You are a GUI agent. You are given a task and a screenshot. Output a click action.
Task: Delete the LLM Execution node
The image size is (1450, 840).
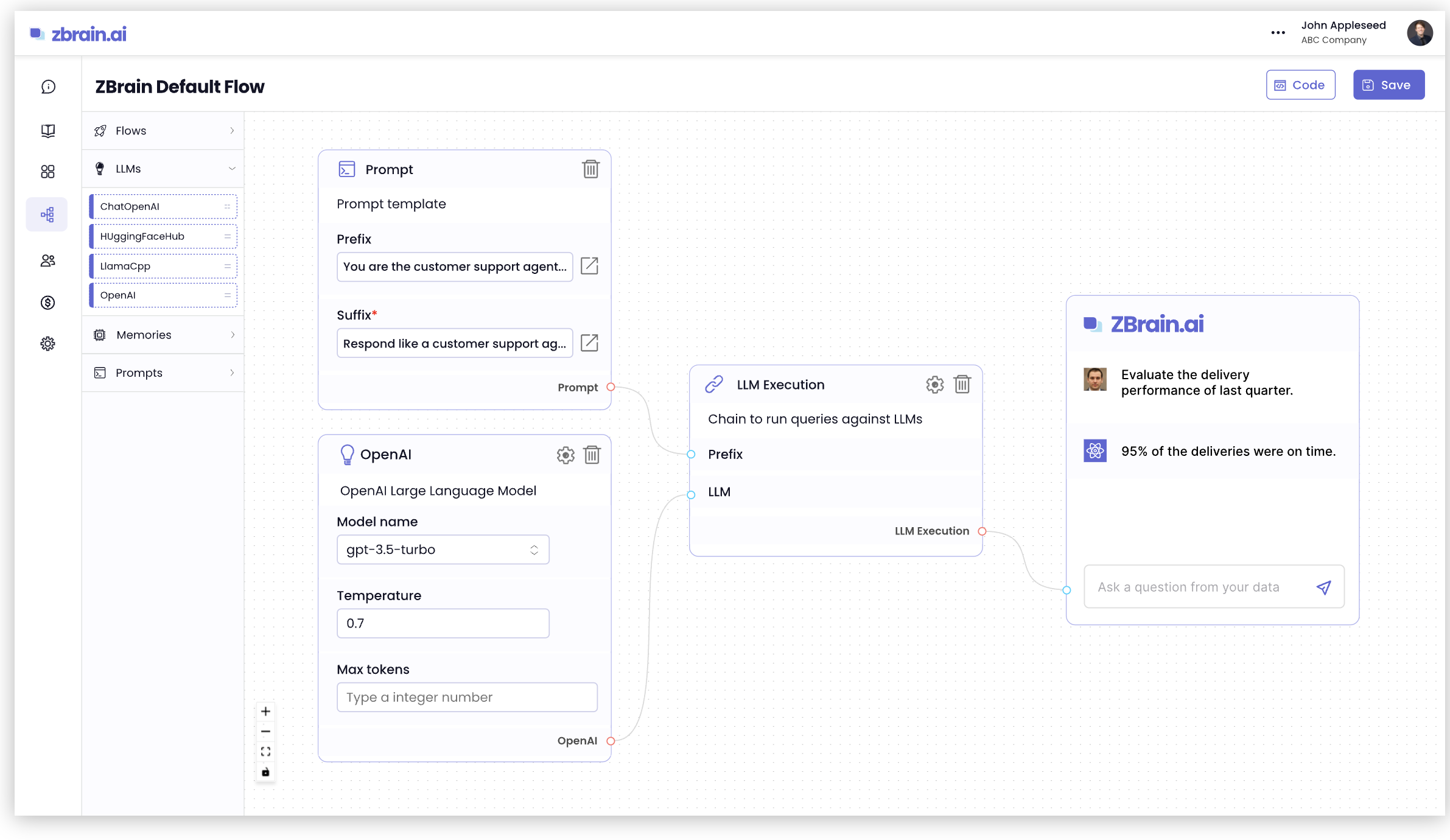[x=962, y=384]
